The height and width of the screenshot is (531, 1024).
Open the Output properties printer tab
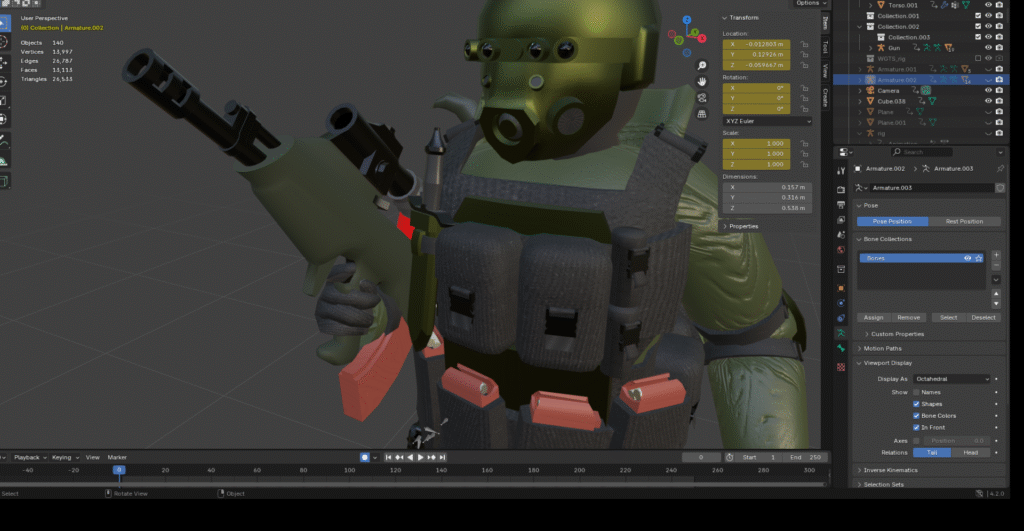(x=841, y=204)
